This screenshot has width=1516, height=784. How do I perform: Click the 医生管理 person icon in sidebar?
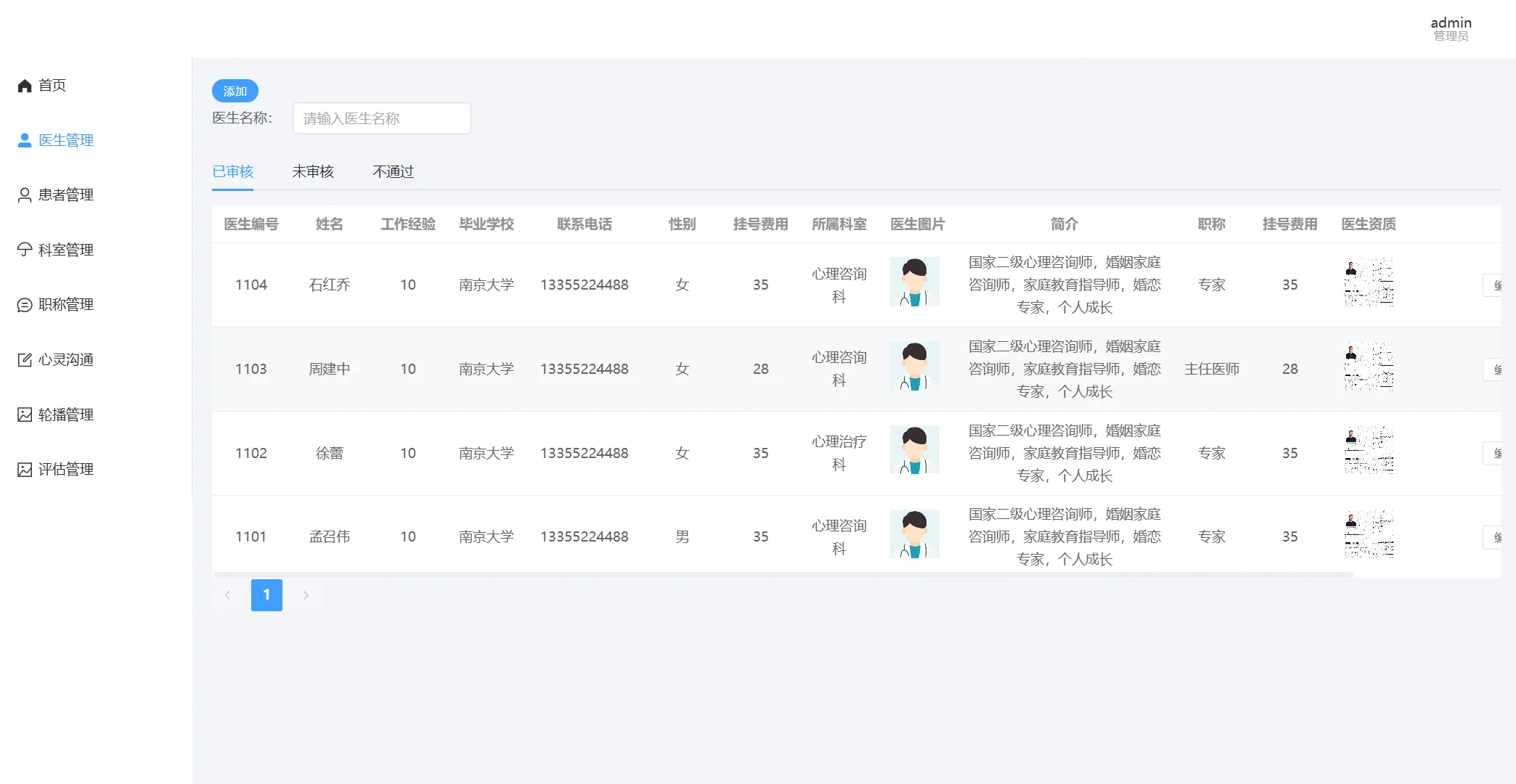[25, 140]
